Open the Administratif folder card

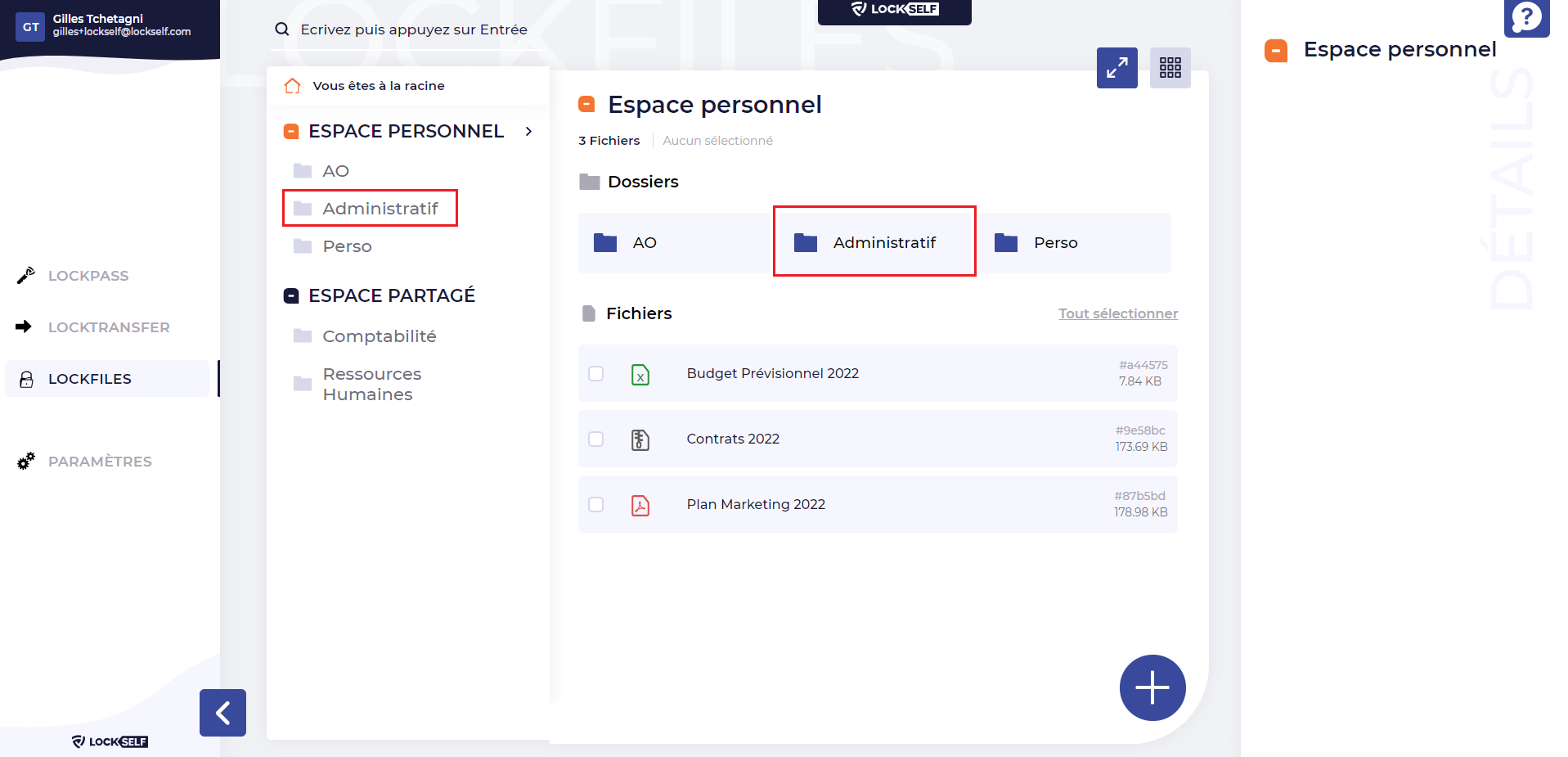tap(874, 241)
